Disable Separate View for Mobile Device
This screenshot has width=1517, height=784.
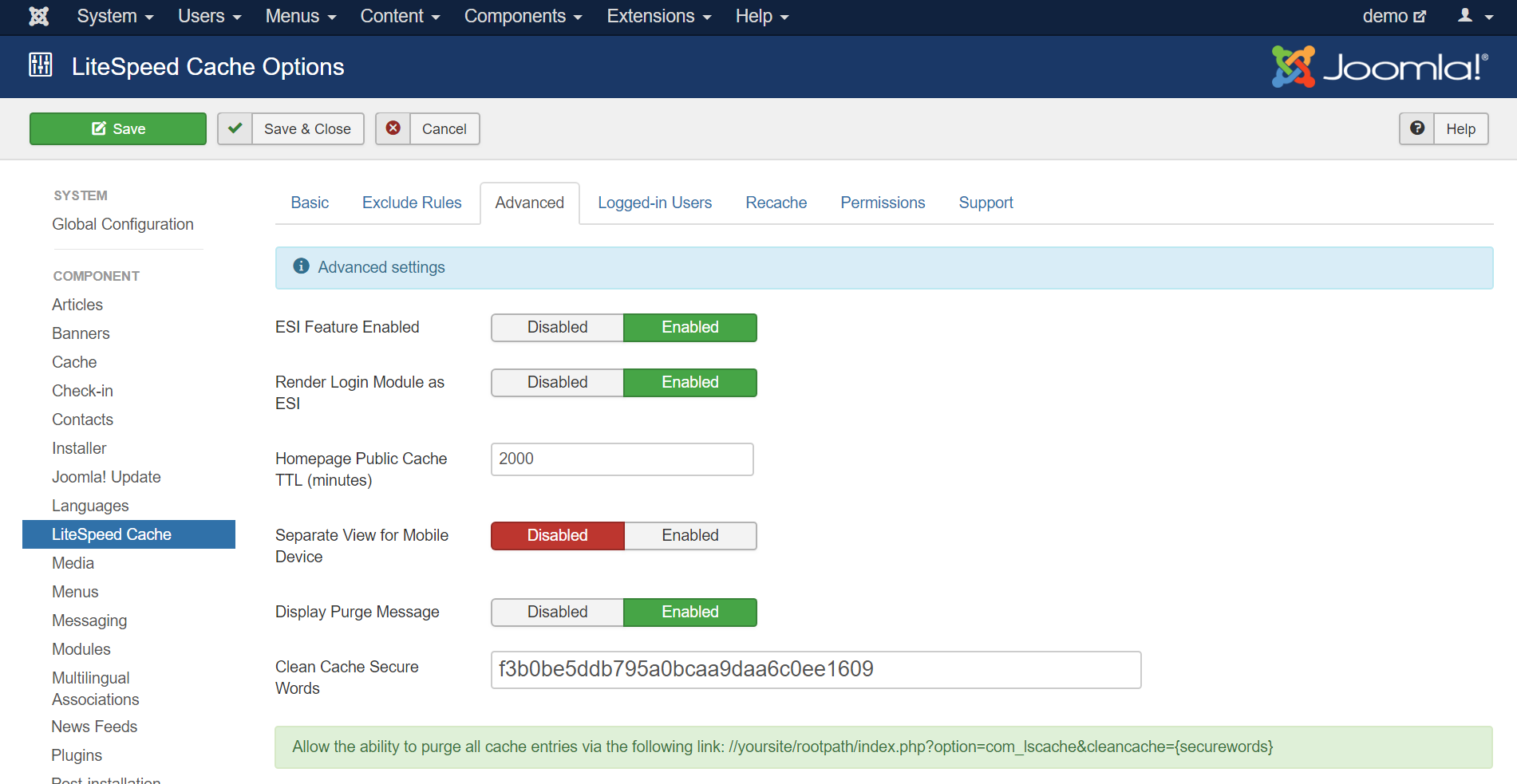(x=557, y=535)
